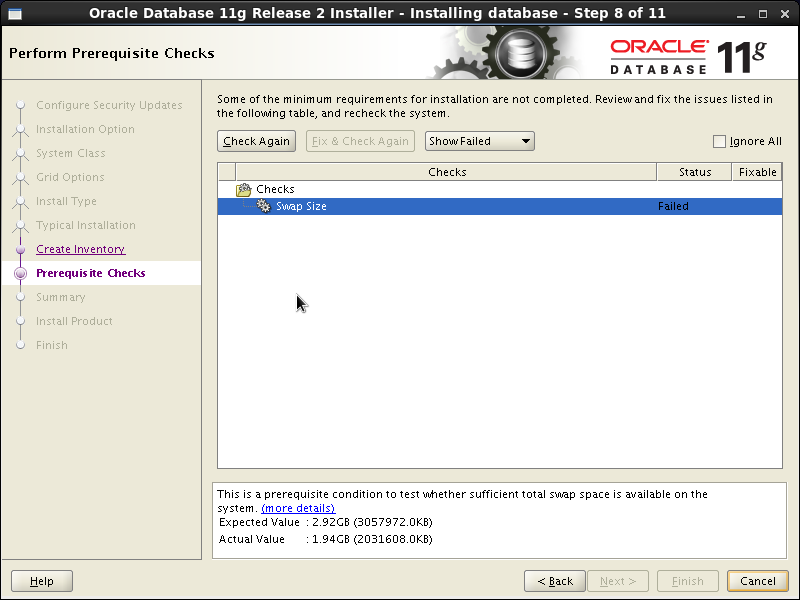Click the Fixable column header
Viewport: 800px width, 600px height.
coord(757,172)
